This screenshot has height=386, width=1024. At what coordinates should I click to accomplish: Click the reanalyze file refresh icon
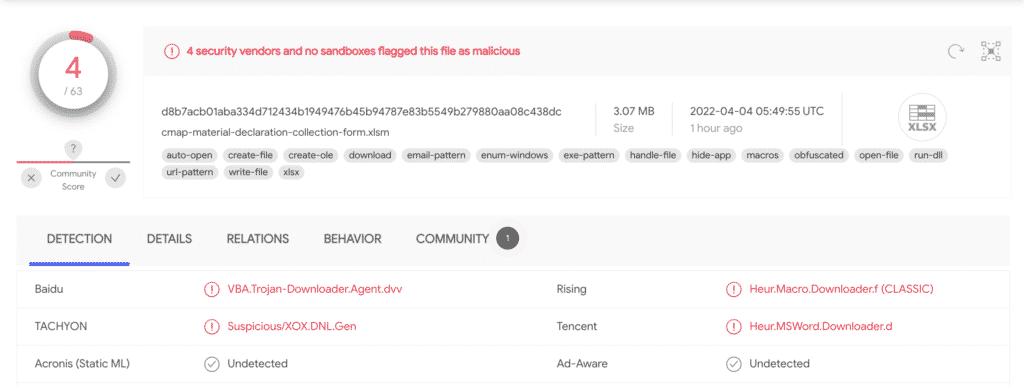(x=955, y=52)
